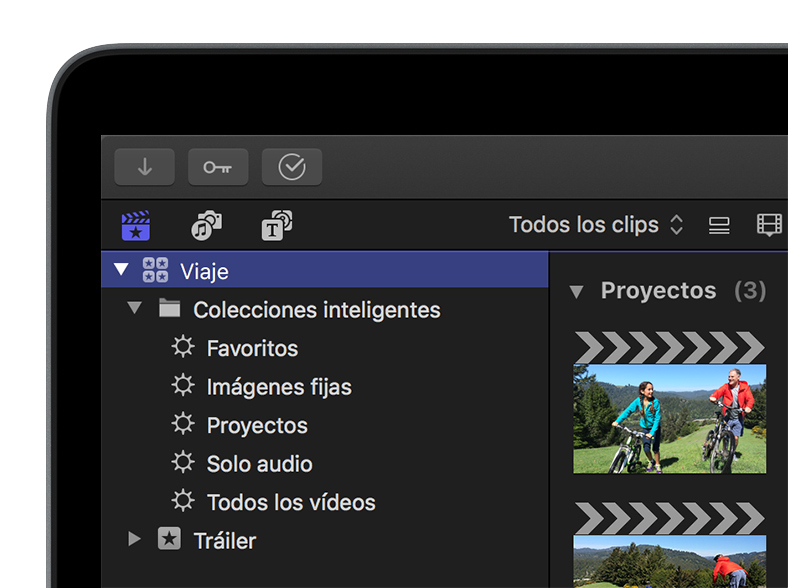This screenshot has width=788, height=588.
Task: Open the Photos and Audio sidebar
Action: tap(206, 226)
